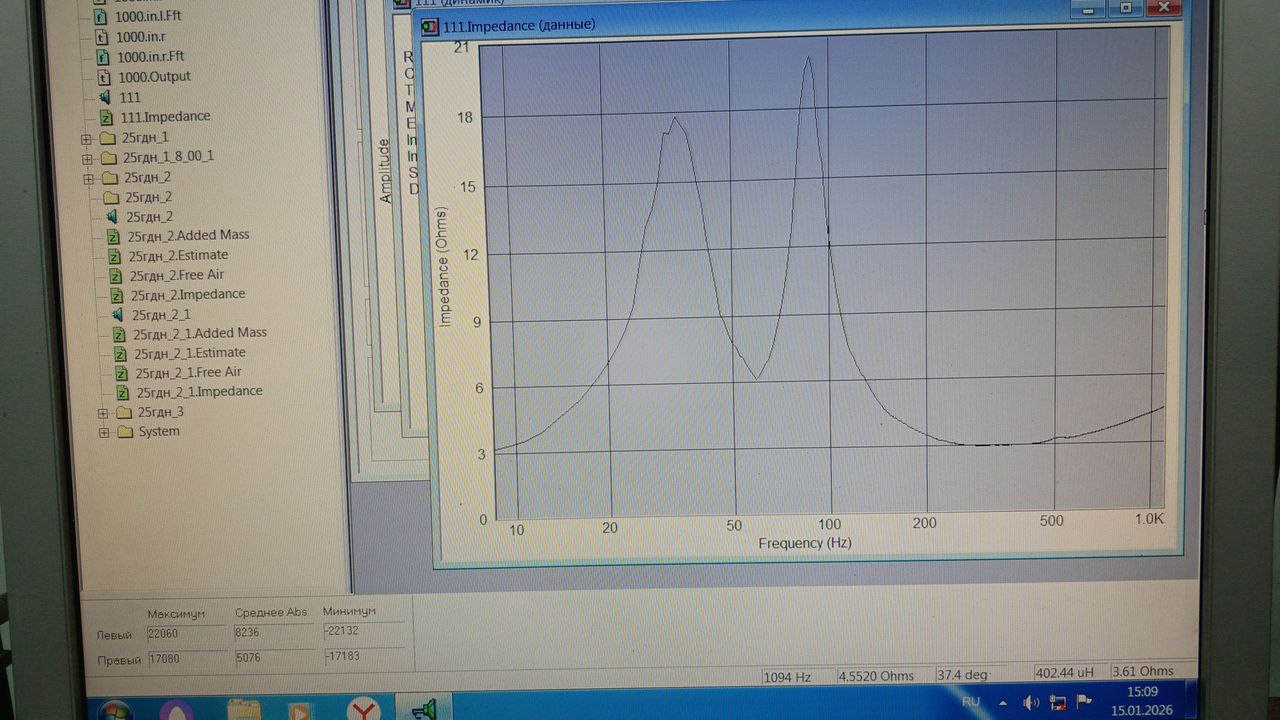Screen dimensions: 1280x720
Task: Click the 1094 Hz status bar value
Action: 797,677
